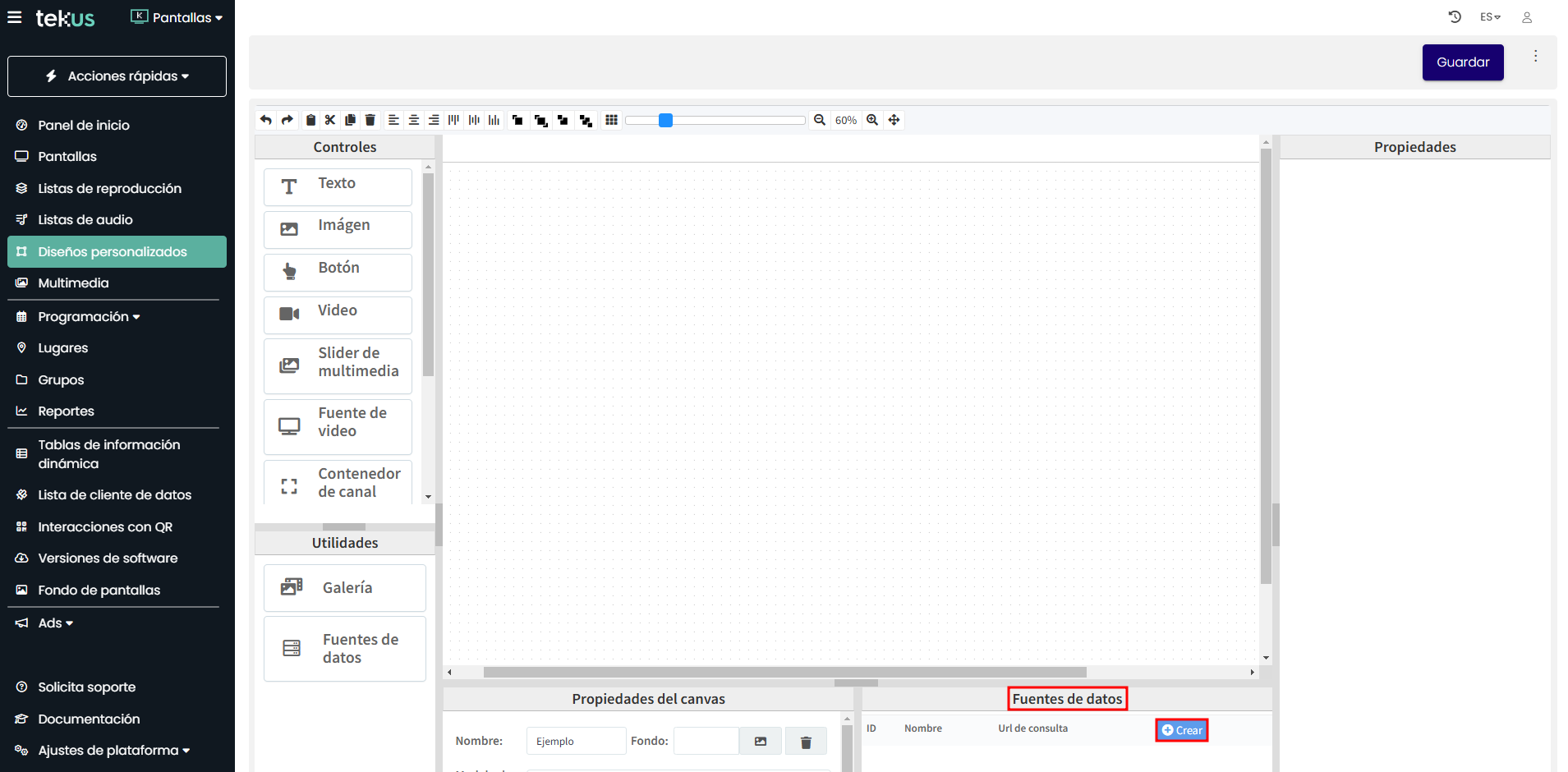Screen dimensions: 1568x772
Task: Click the zoom out magnifier icon
Action: (819, 120)
